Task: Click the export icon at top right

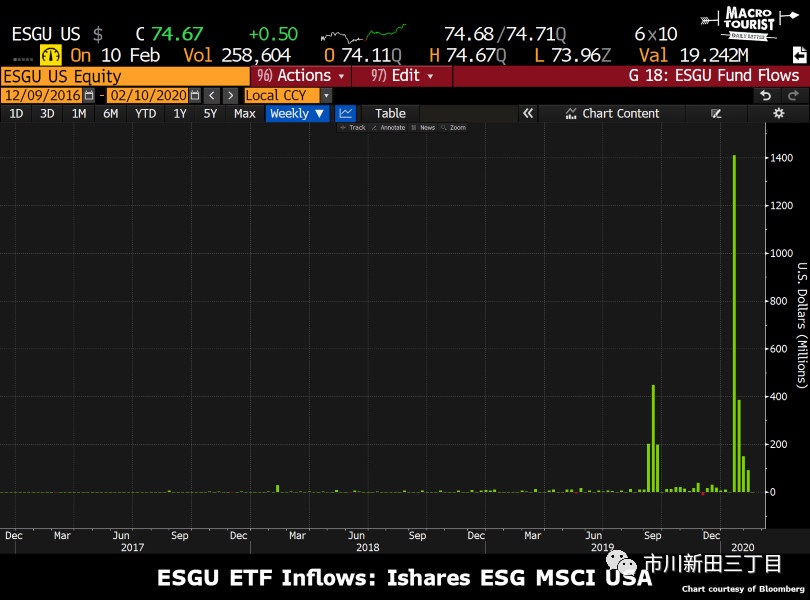Action: click(799, 55)
